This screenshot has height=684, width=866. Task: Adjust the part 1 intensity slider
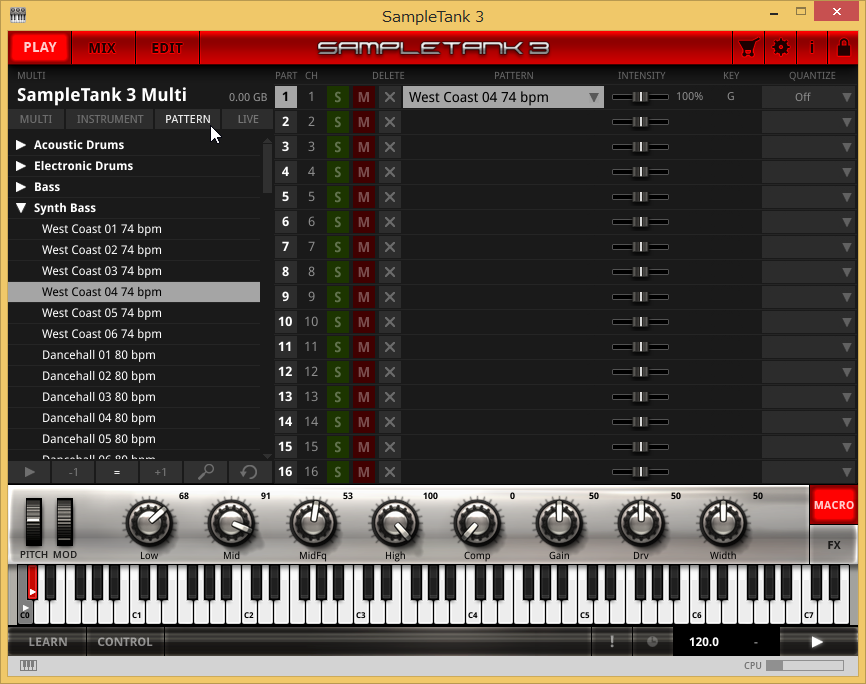coord(640,97)
